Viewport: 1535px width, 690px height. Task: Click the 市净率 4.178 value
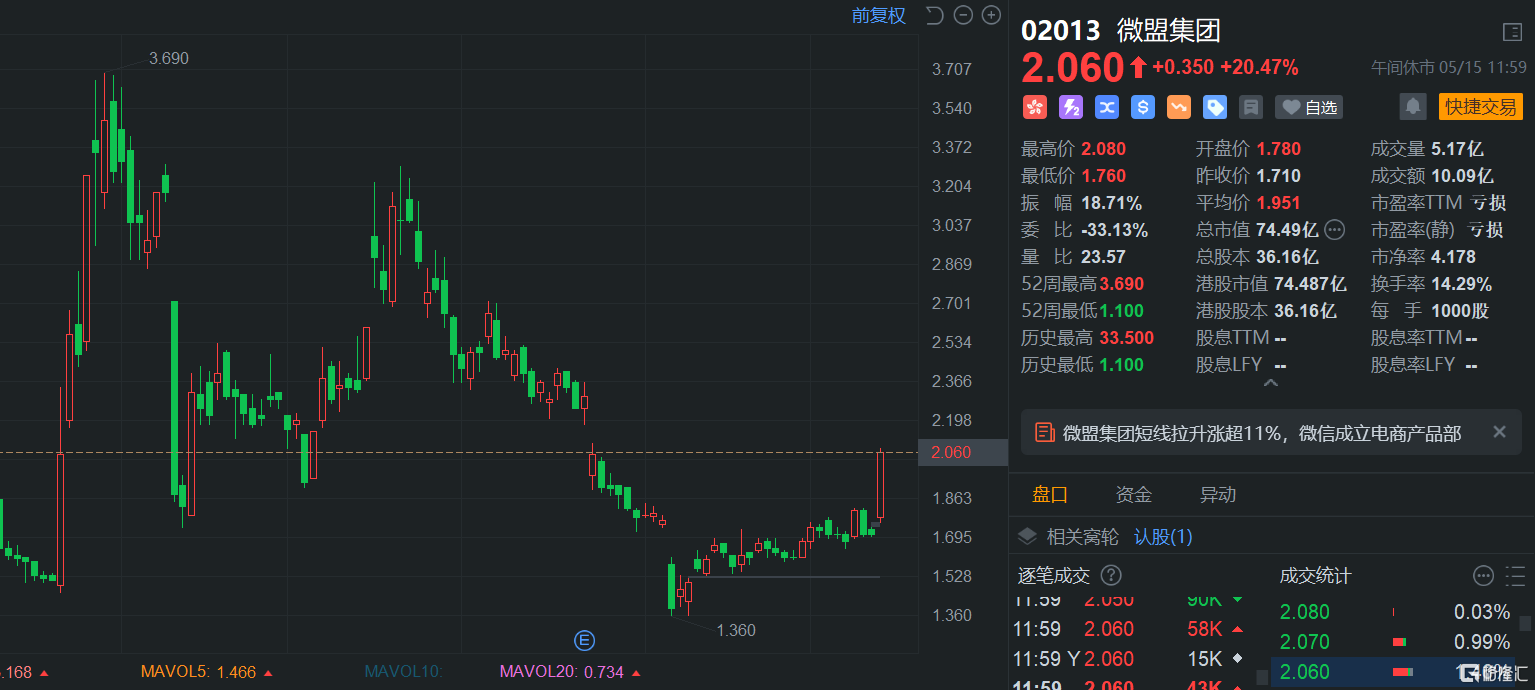(1454, 257)
